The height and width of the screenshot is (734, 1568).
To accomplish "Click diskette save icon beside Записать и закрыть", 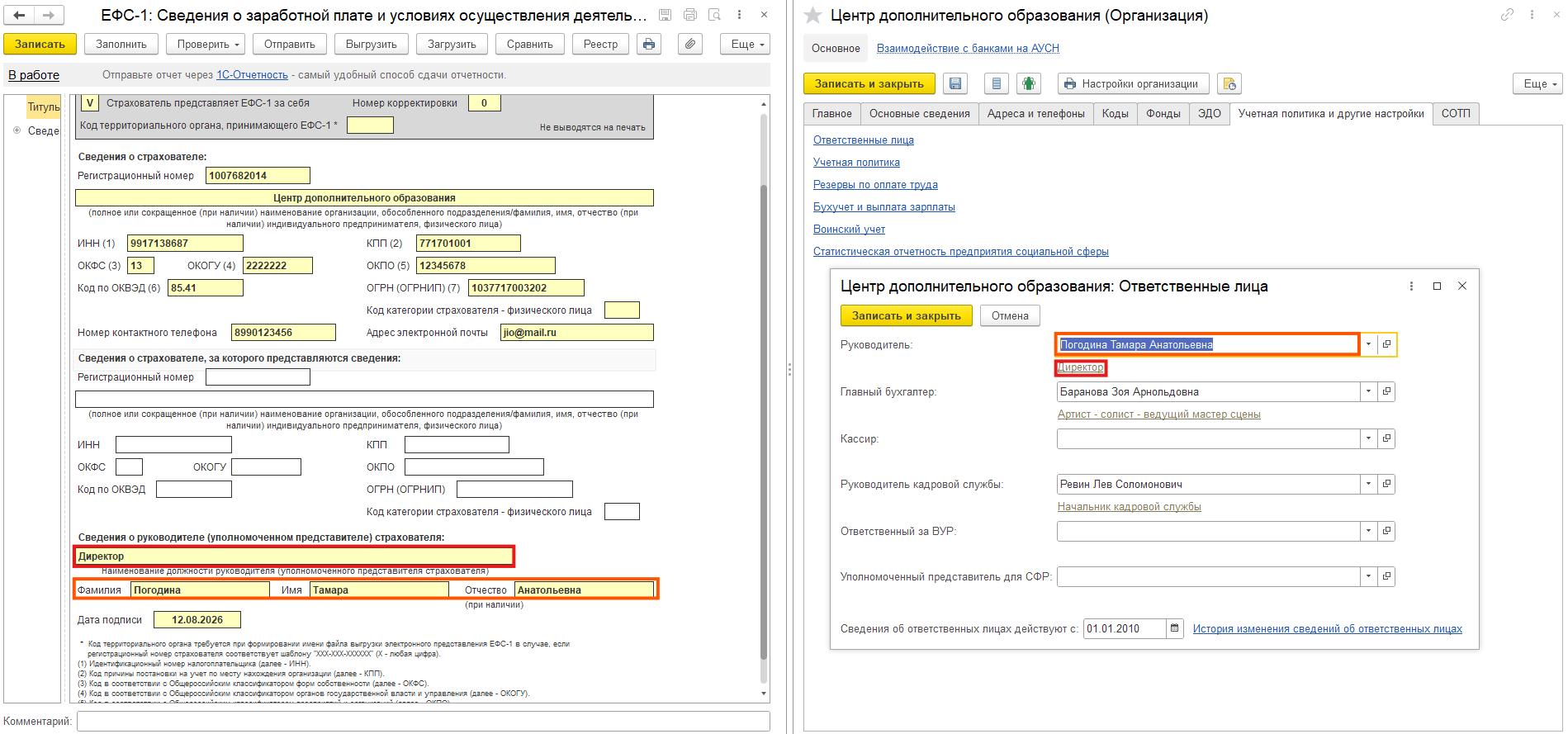I will [x=955, y=83].
